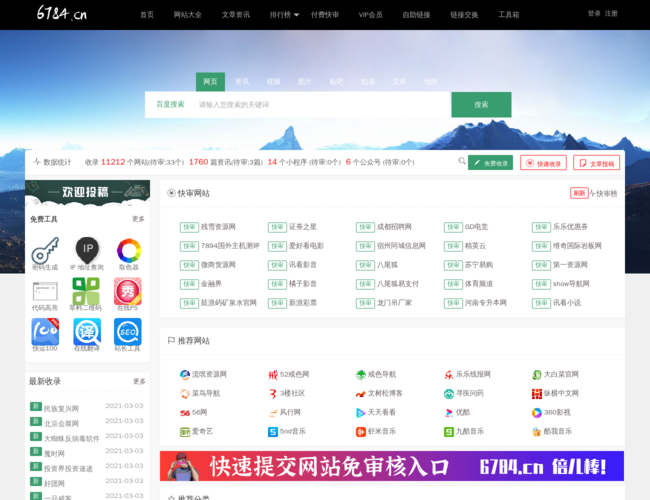Click the 360影视 colorful icon

point(536,413)
